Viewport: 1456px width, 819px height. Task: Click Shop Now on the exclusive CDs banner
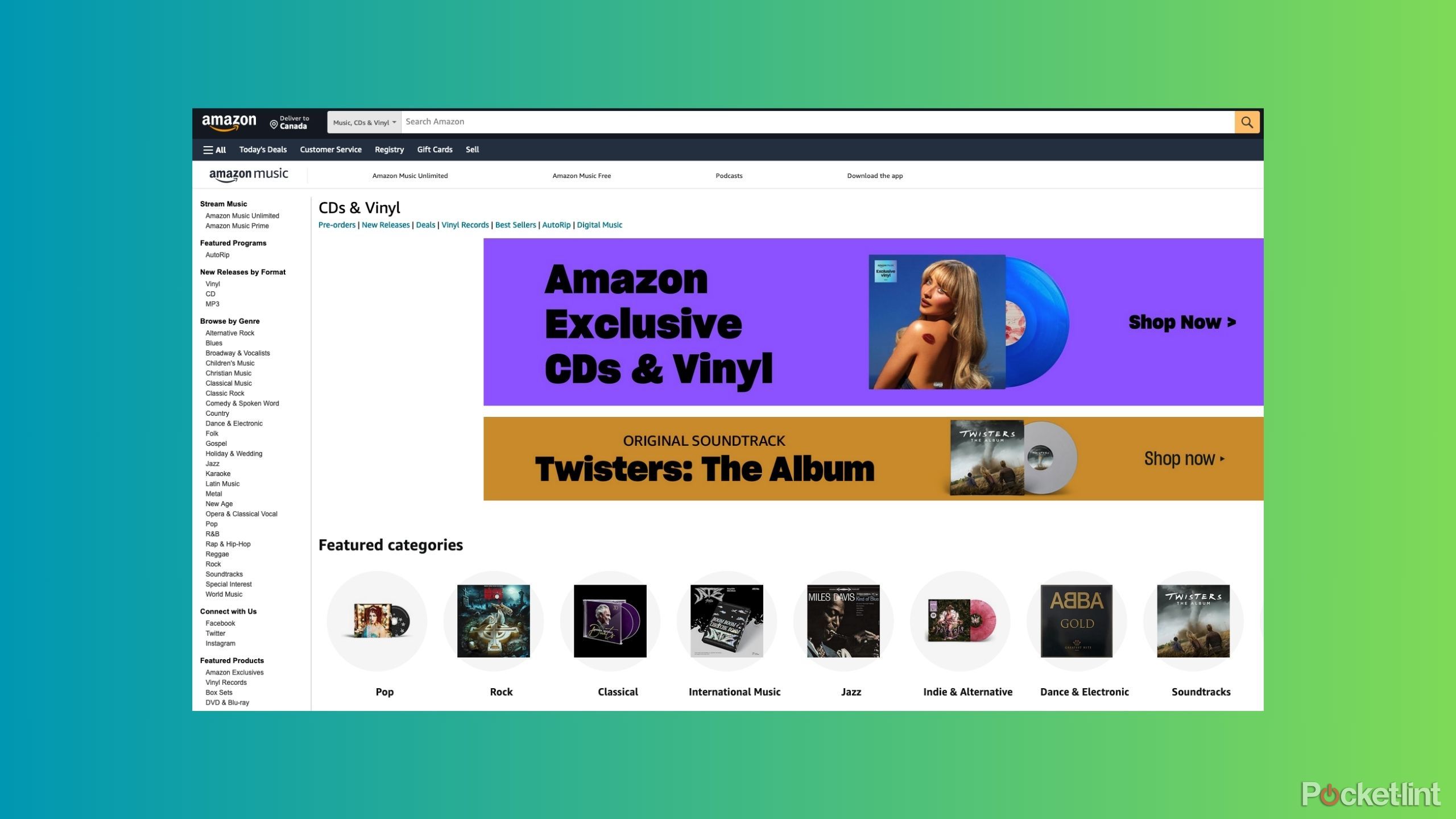tap(1181, 321)
